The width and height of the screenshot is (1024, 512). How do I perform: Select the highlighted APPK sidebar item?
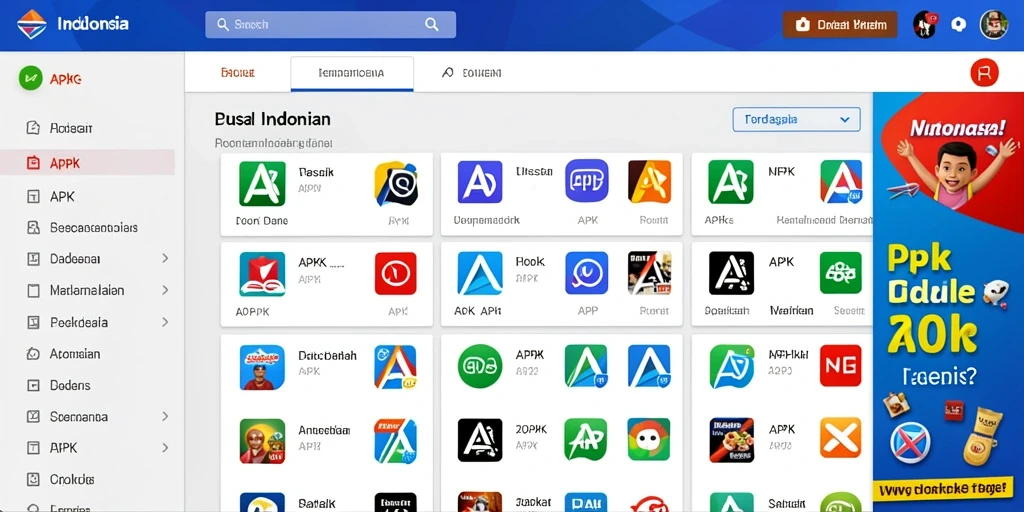(x=88, y=163)
